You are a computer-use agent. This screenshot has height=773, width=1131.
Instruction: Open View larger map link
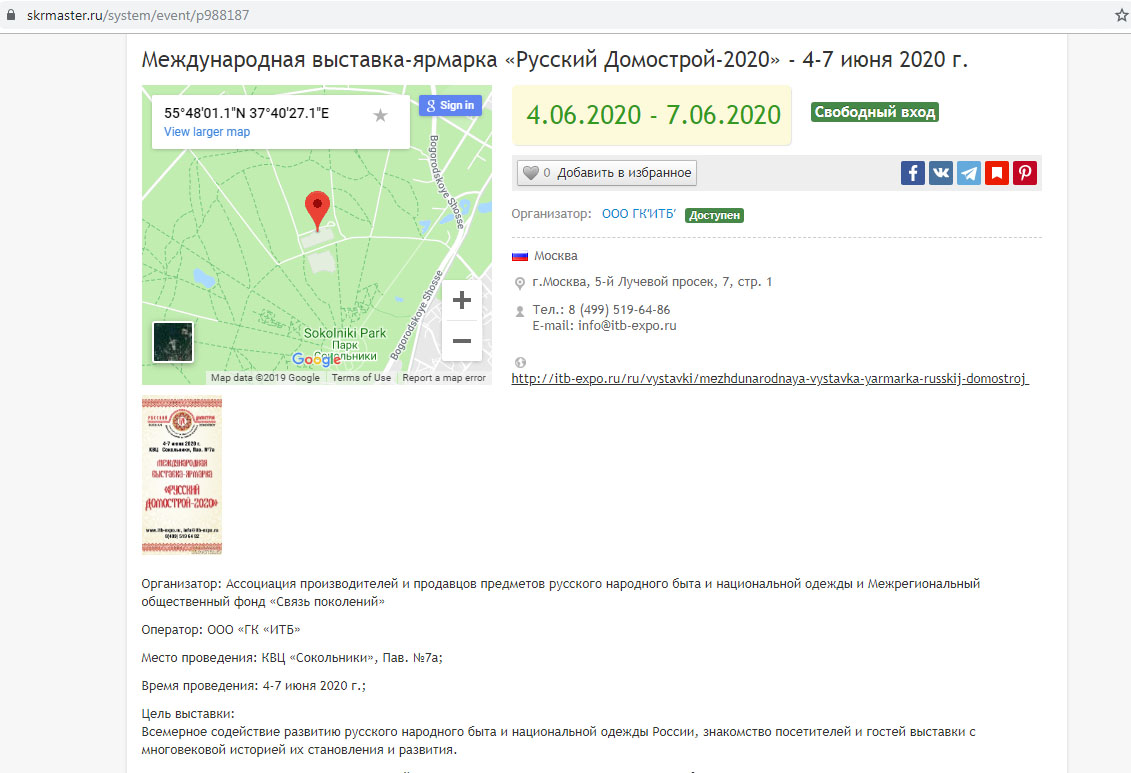coord(207,132)
